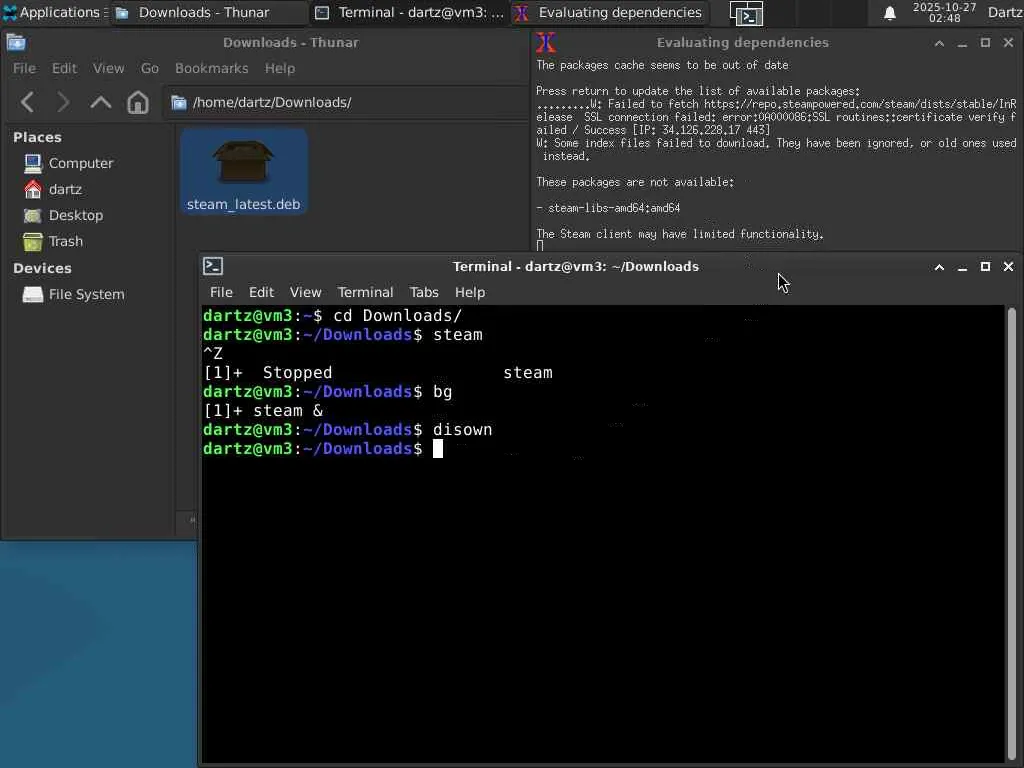Viewport: 1024px width, 768px height.
Task: Click the panel clock showing 02:48
Action: pyautogui.click(x=944, y=12)
